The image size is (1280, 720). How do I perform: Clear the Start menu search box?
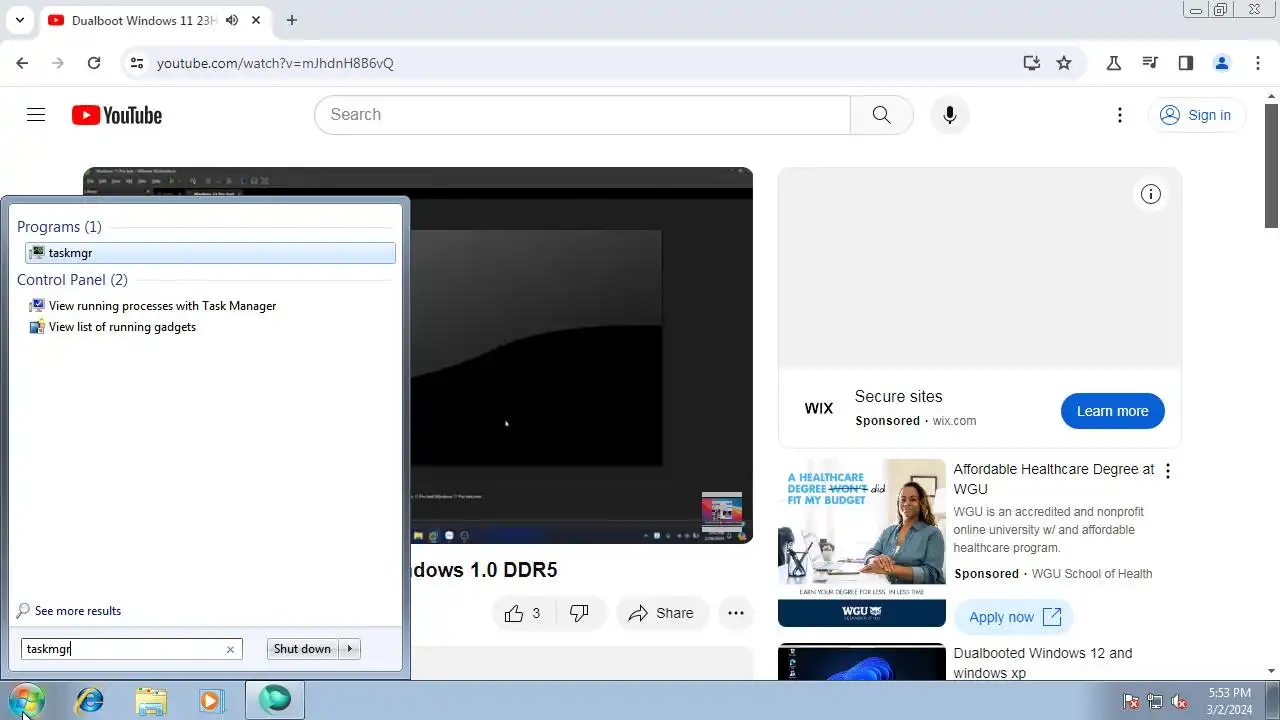tap(230, 650)
